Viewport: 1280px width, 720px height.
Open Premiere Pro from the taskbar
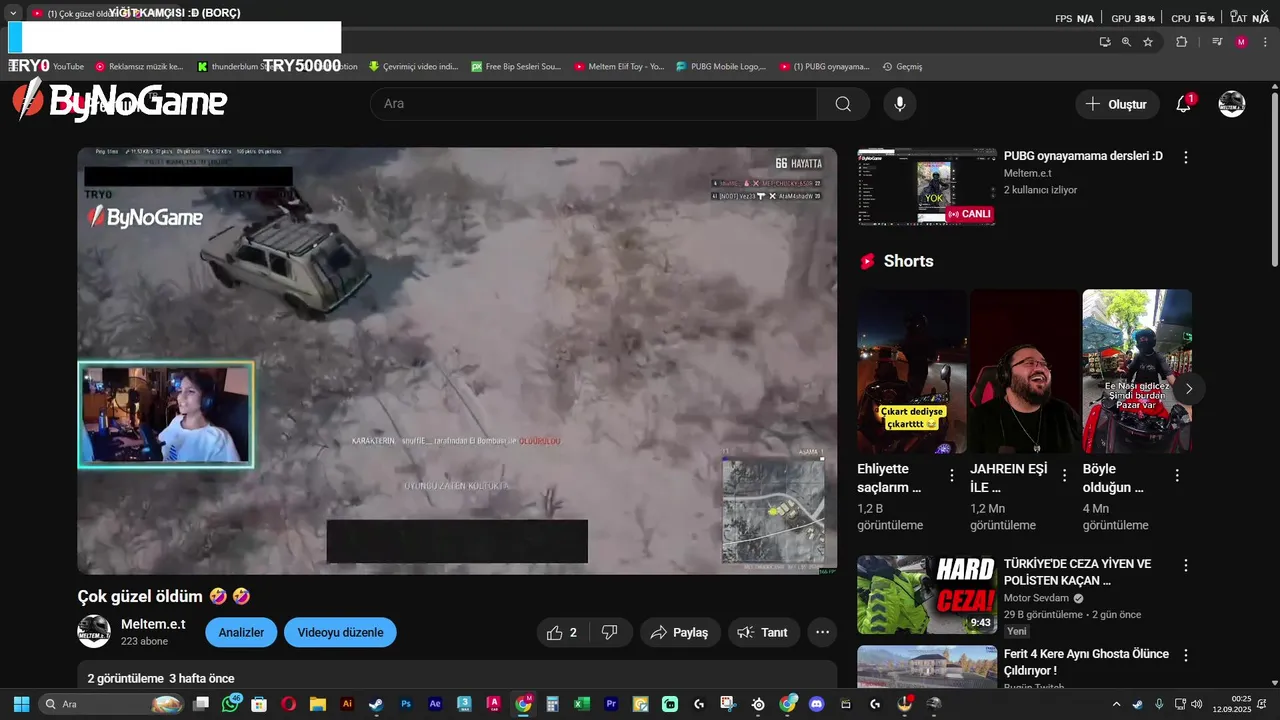click(x=611, y=704)
